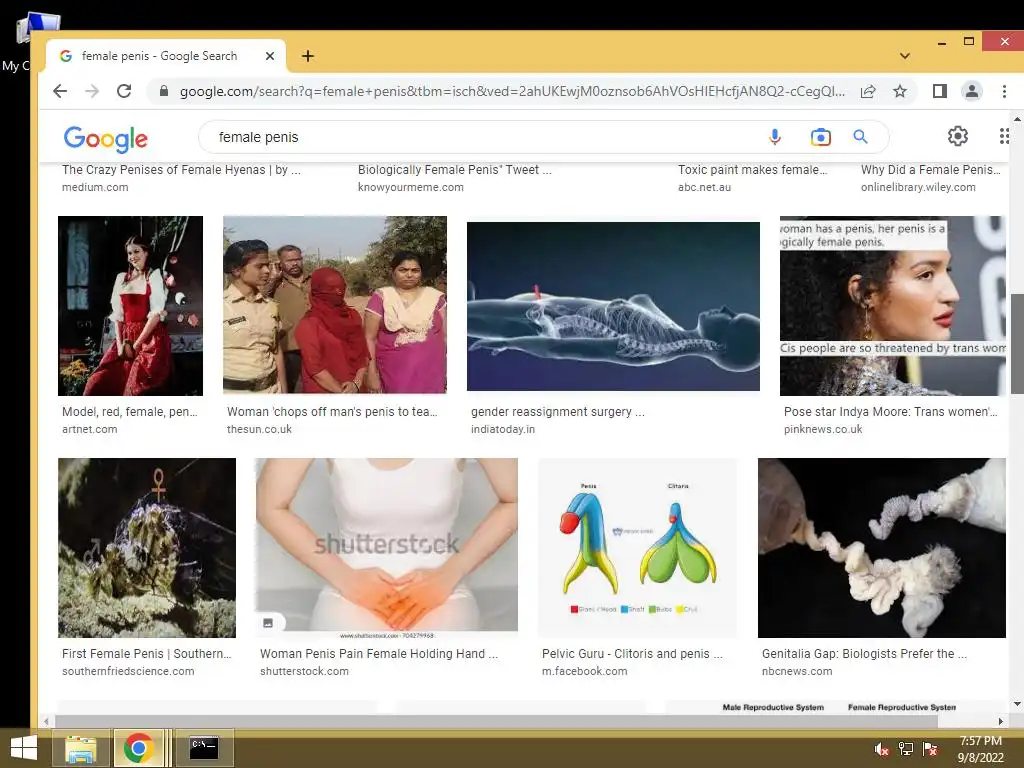
Task: Open the Action Center flag icon
Action: 930,749
